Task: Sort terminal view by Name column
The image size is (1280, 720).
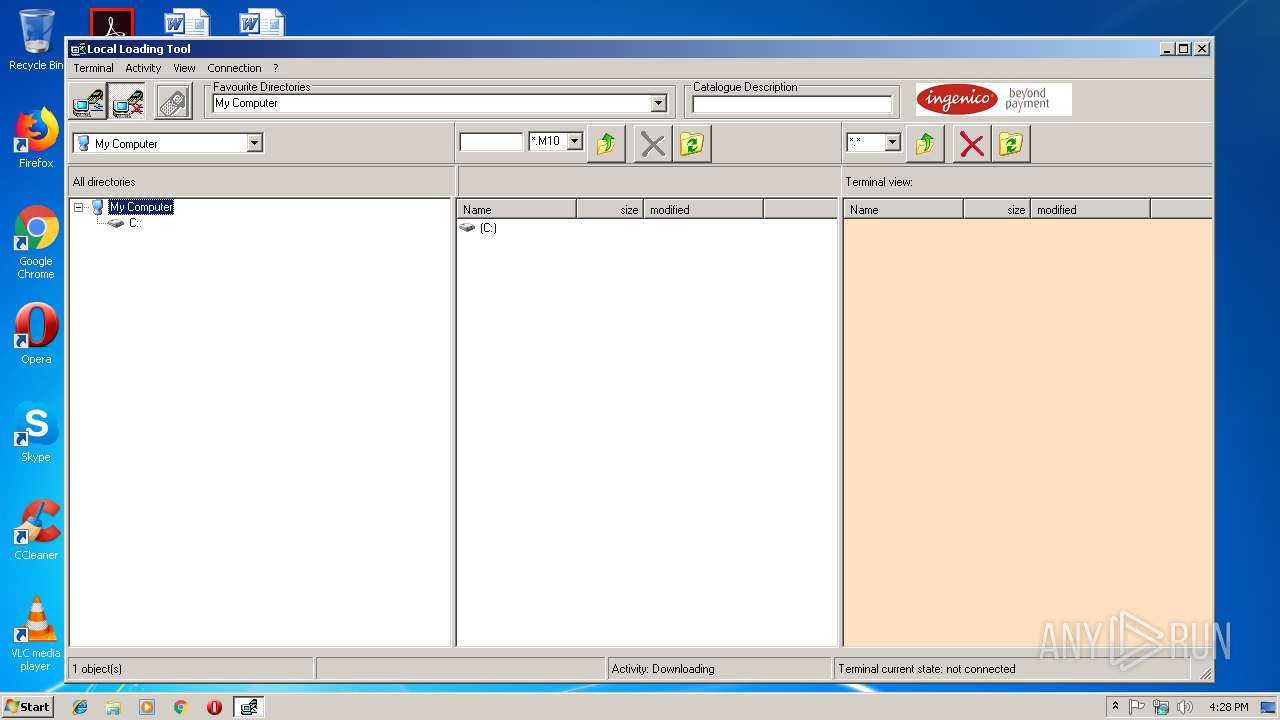Action: (x=904, y=209)
